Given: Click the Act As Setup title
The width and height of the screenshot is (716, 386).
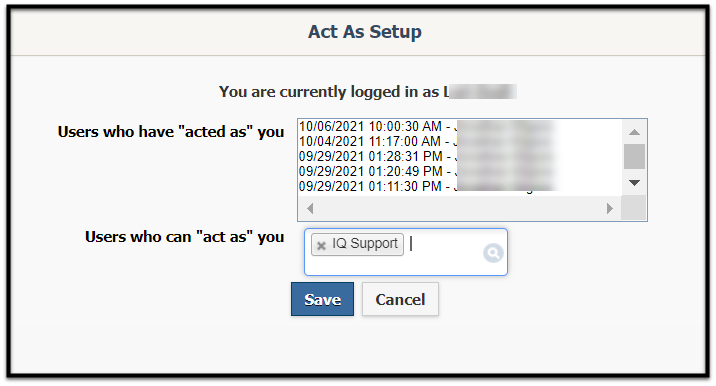Looking at the screenshot, I should (x=365, y=32).
